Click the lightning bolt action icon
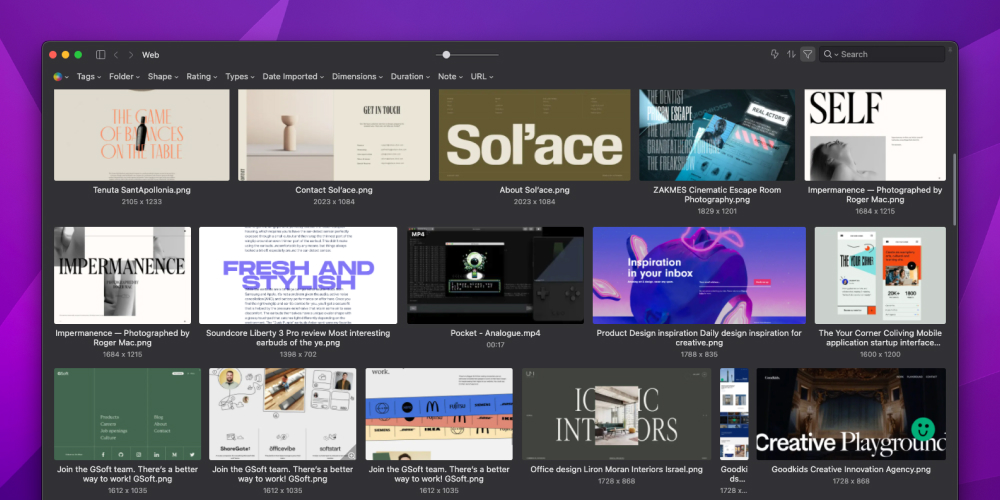The image size is (1000, 500). coord(774,54)
